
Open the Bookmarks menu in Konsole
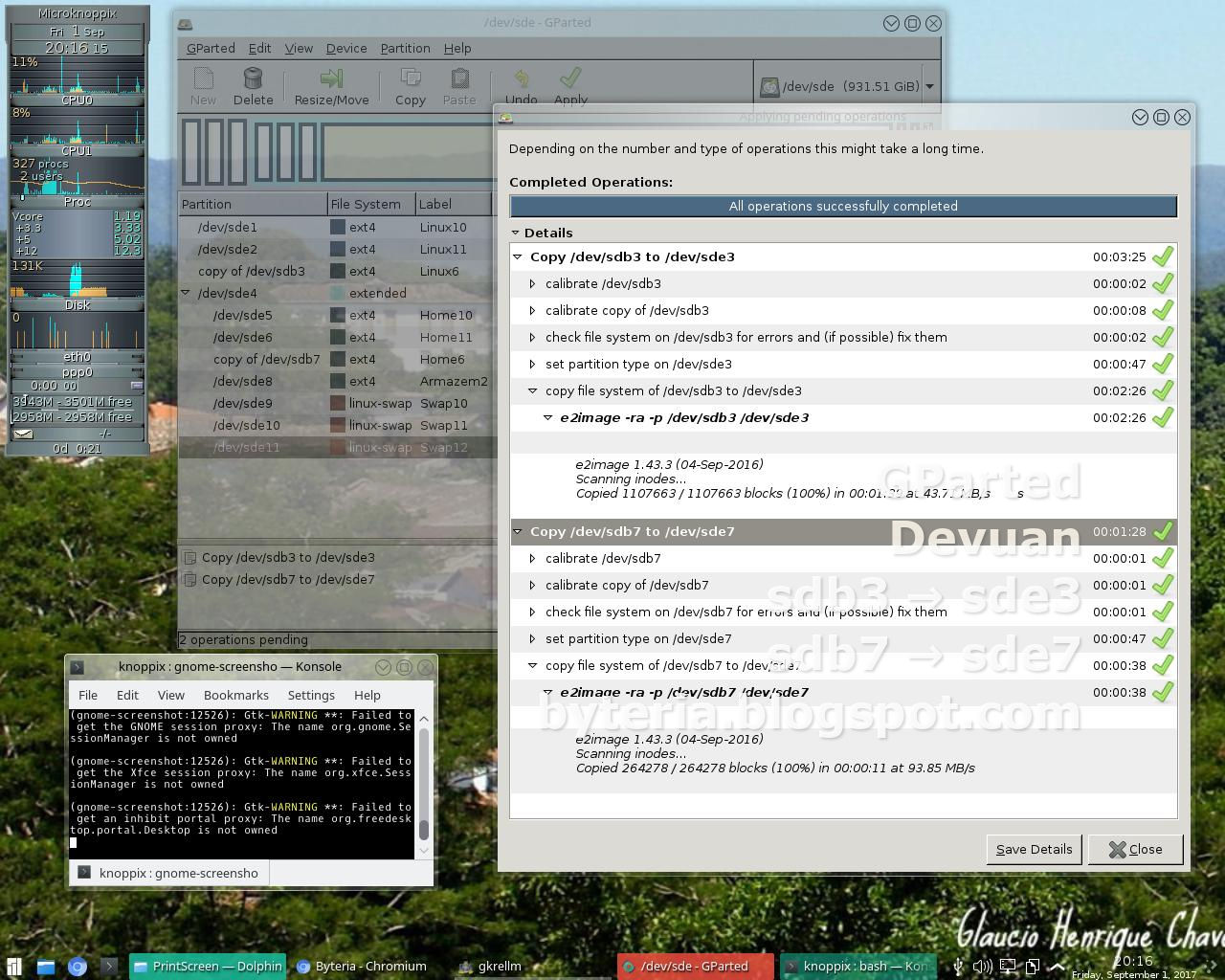point(235,695)
